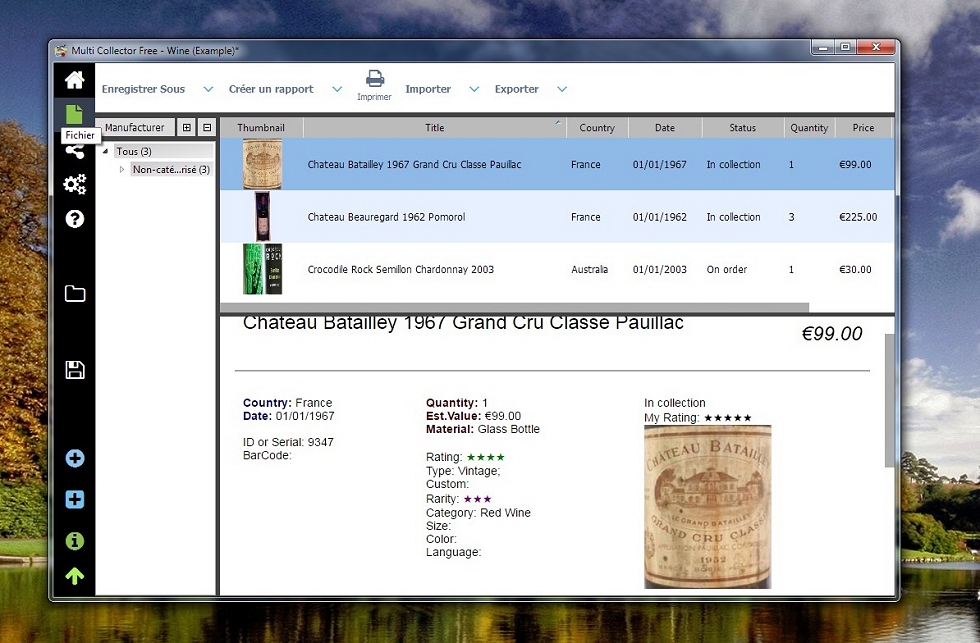Collapse the Tous (3) tree node arrow

[x=106, y=151]
